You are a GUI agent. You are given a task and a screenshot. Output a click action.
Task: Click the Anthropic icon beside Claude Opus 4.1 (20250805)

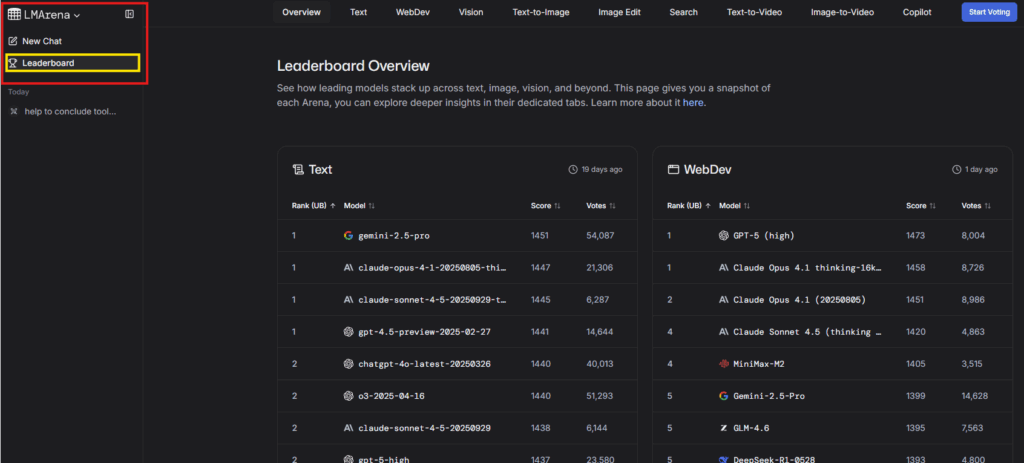coord(724,300)
